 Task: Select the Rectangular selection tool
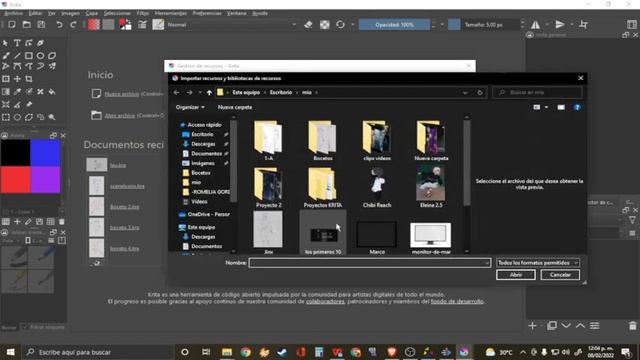[x=6, y=117]
